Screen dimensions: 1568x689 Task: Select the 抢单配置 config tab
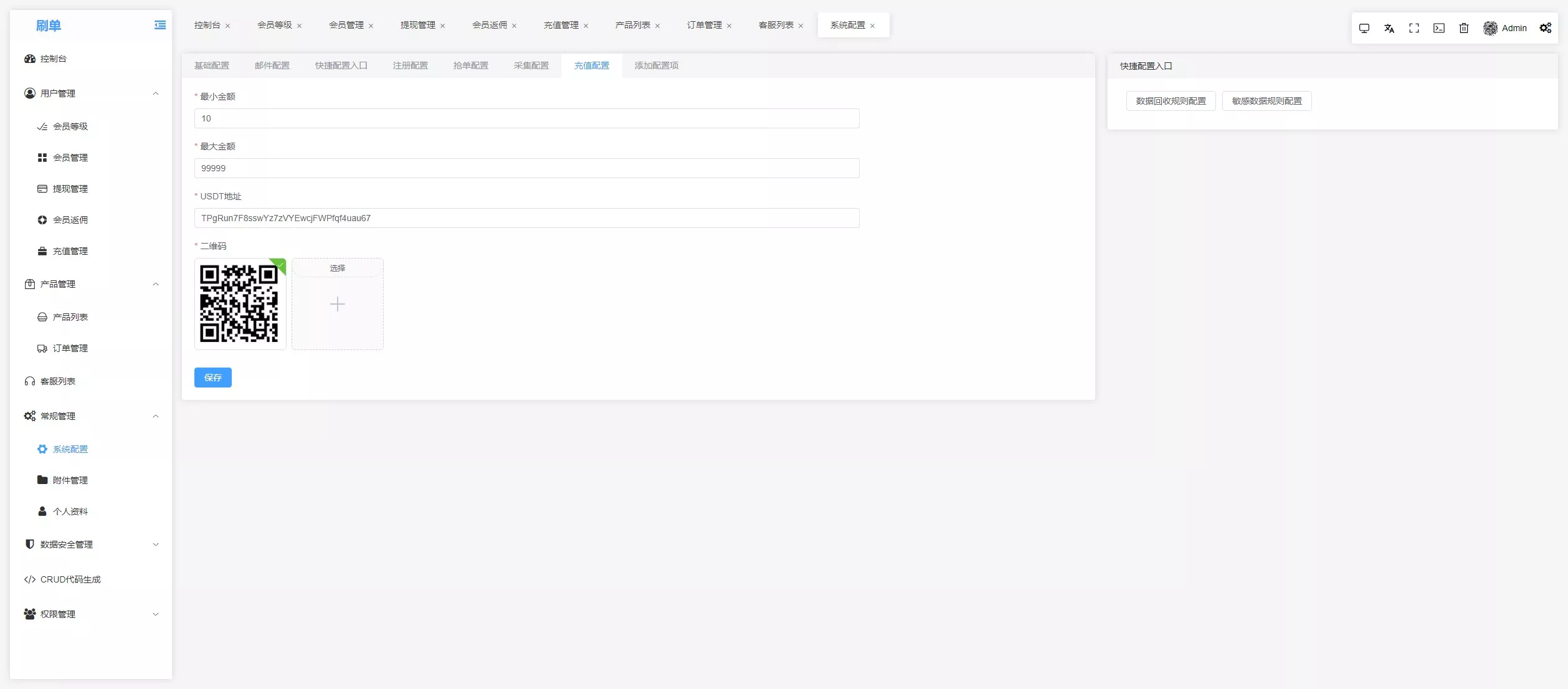[x=471, y=65]
